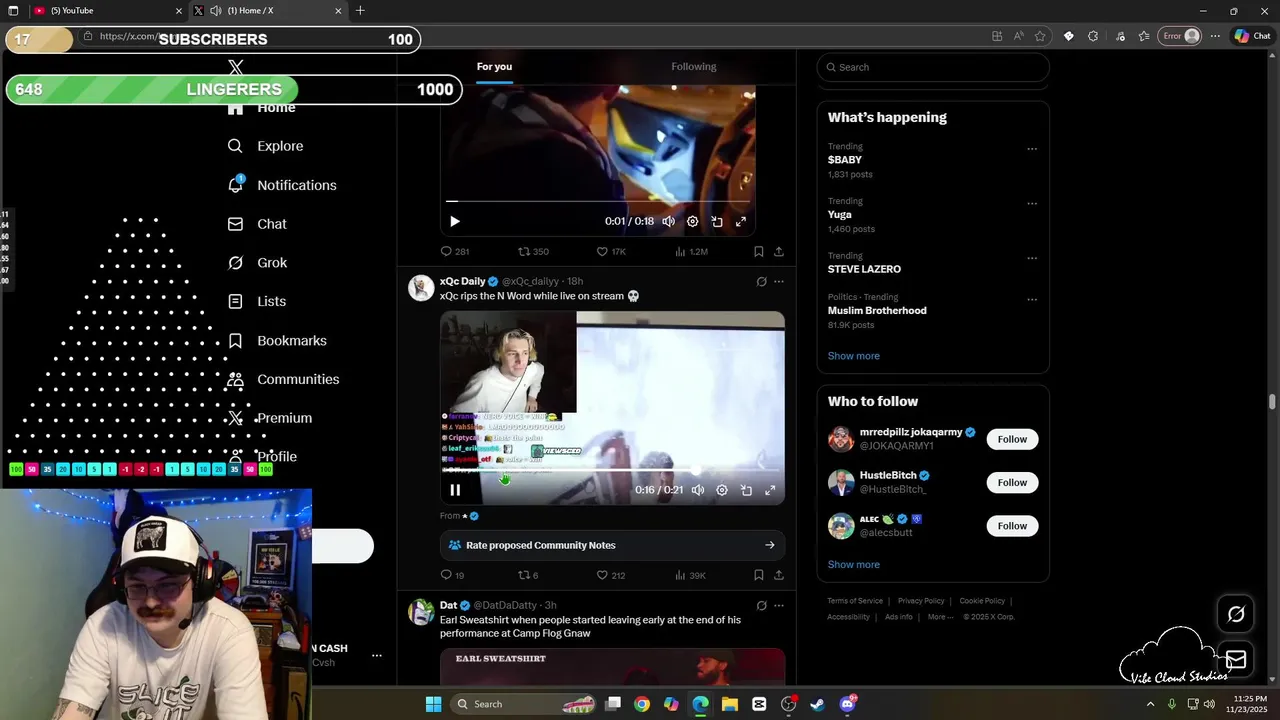Image resolution: width=1280 pixels, height=720 pixels.
Task: Click the X search field
Action: coord(933,67)
